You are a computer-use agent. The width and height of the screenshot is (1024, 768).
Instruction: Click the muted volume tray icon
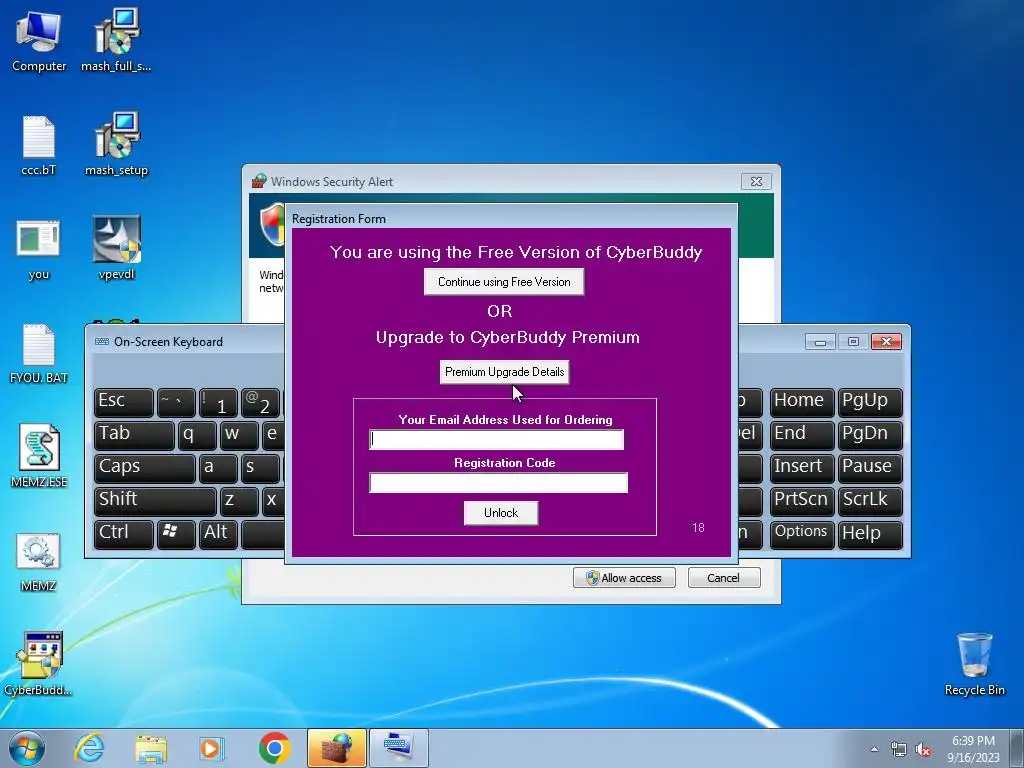point(923,750)
